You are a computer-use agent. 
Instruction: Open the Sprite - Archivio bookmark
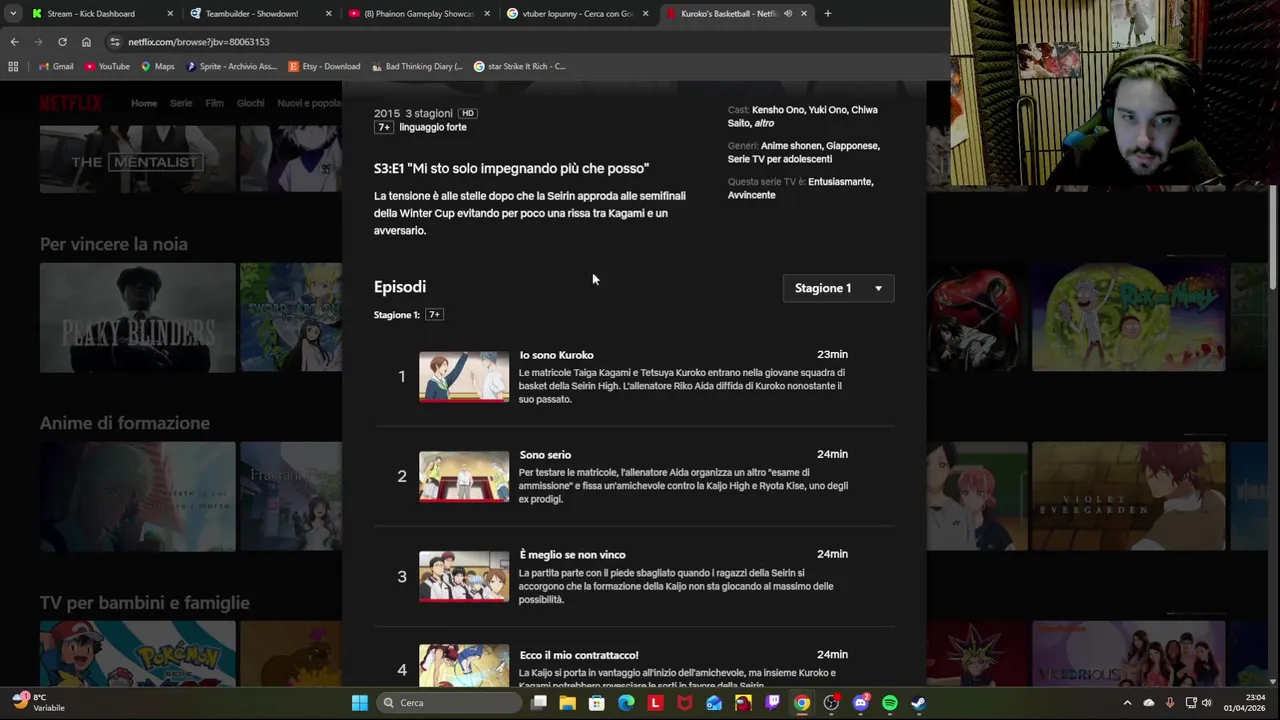click(231, 66)
